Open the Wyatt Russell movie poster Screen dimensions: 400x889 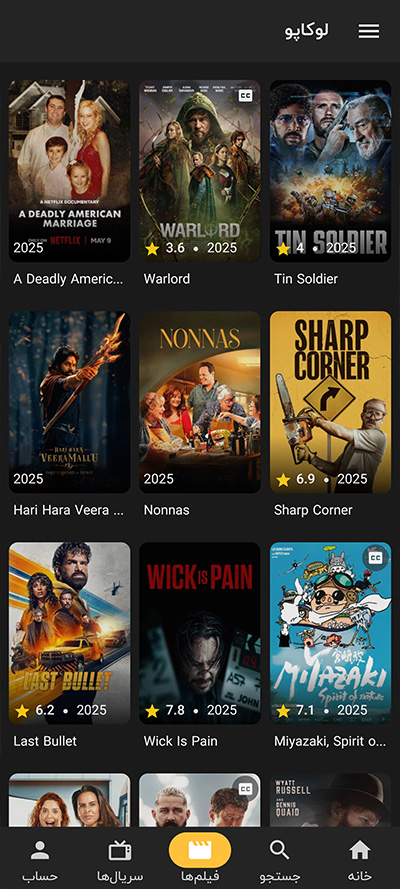point(330,800)
